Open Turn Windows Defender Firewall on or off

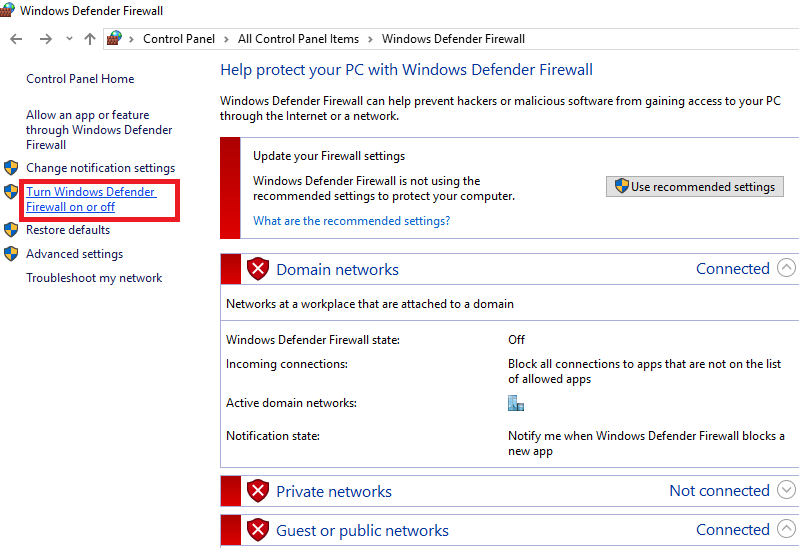pyautogui.click(x=91, y=199)
